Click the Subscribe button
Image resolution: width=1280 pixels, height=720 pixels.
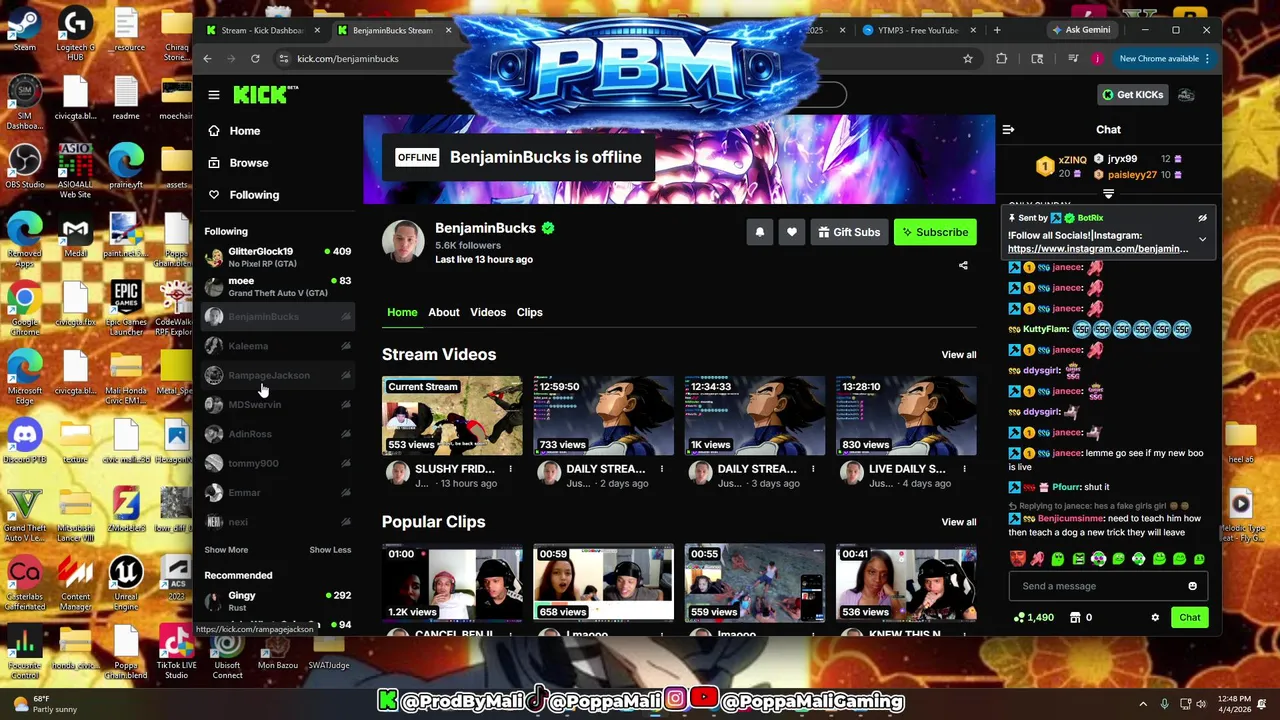point(934,232)
